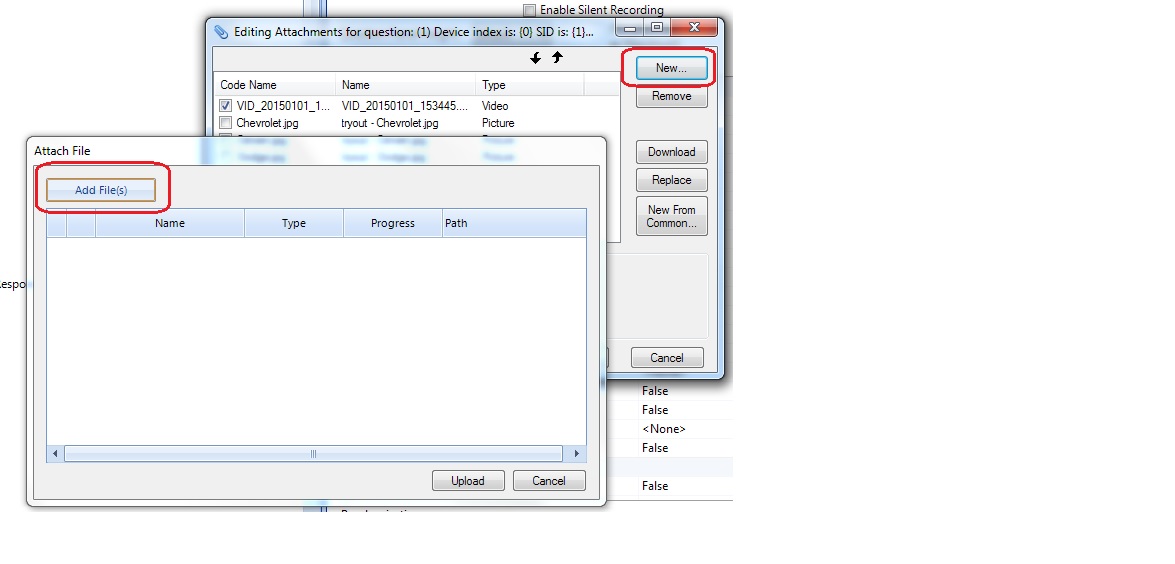Cancel the Editing Attachments dialog
Viewport: 1175px width, 564px height.
tap(667, 358)
